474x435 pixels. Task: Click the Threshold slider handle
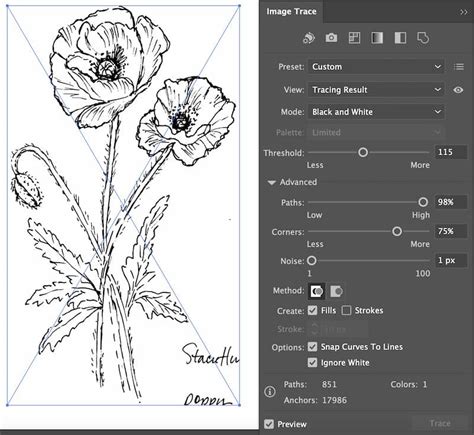(363, 153)
